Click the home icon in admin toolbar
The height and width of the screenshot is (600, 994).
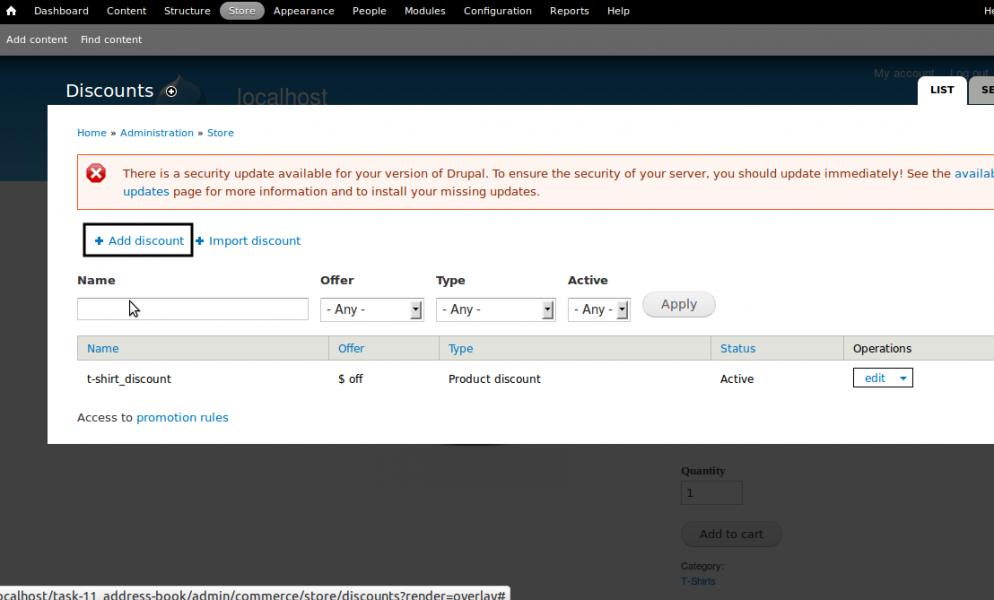(11, 11)
